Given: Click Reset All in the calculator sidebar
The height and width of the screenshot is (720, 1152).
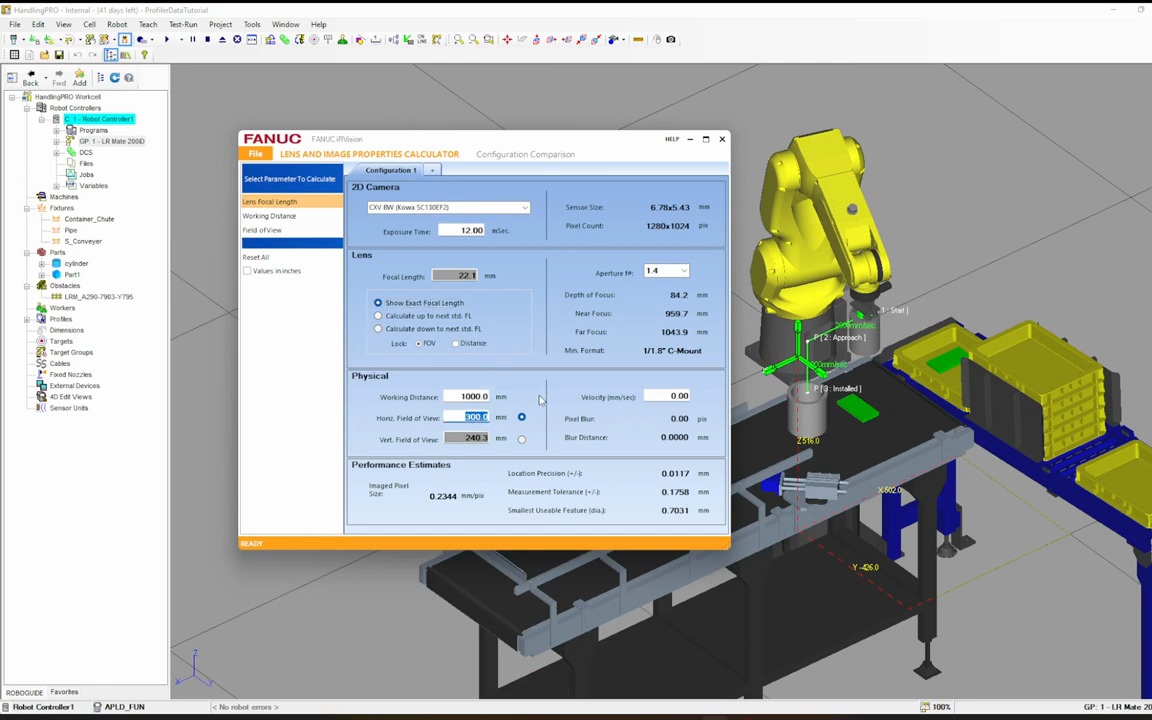Looking at the screenshot, I should coord(255,257).
